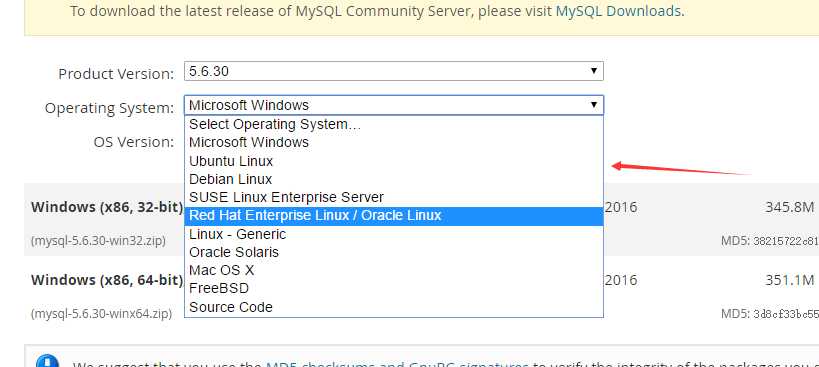The width and height of the screenshot is (819, 367).
Task: Select SUSE Linux Enterprise Server option
Action: (394, 197)
